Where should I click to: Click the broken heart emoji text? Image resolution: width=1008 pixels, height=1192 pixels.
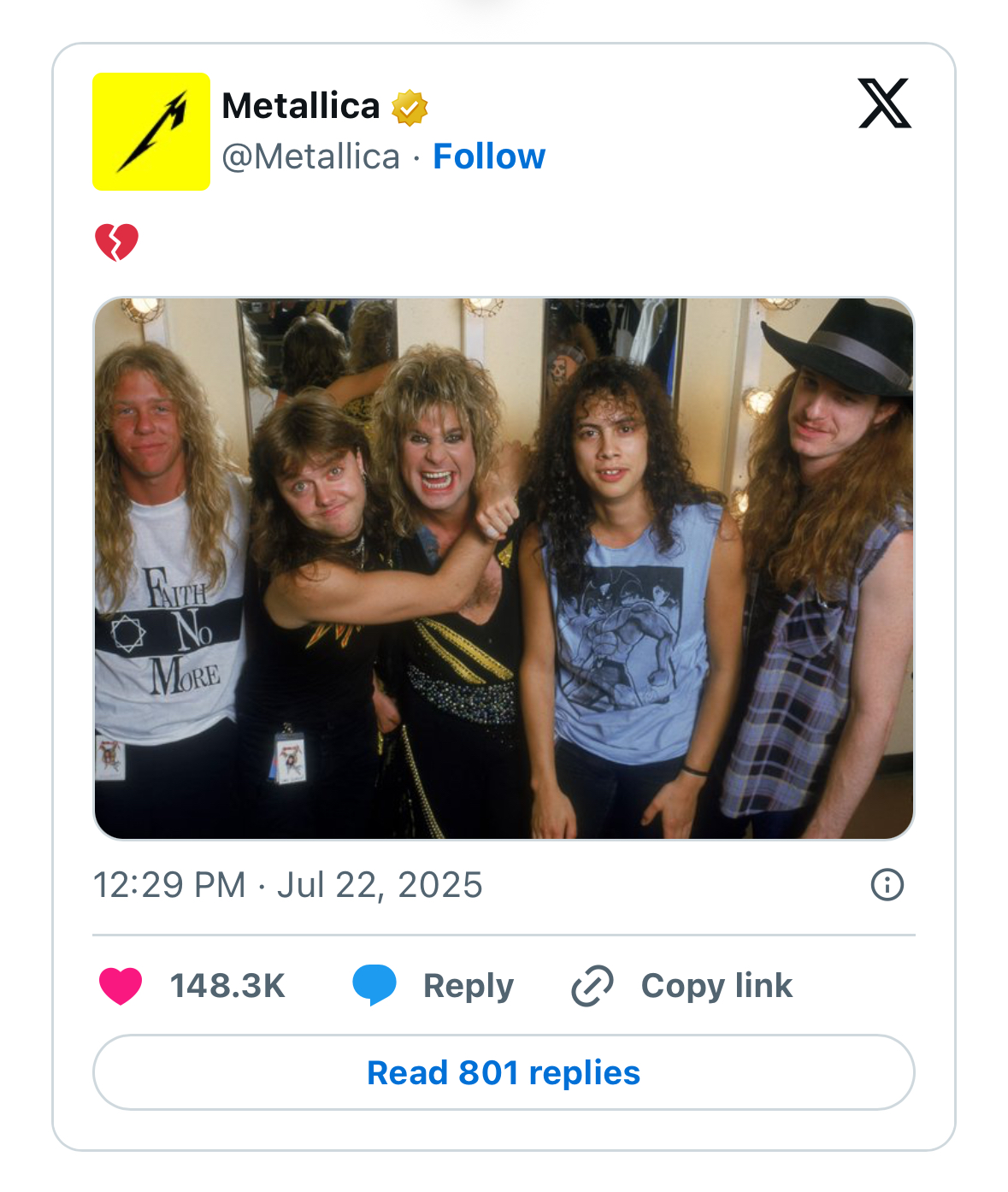pyautogui.click(x=116, y=242)
